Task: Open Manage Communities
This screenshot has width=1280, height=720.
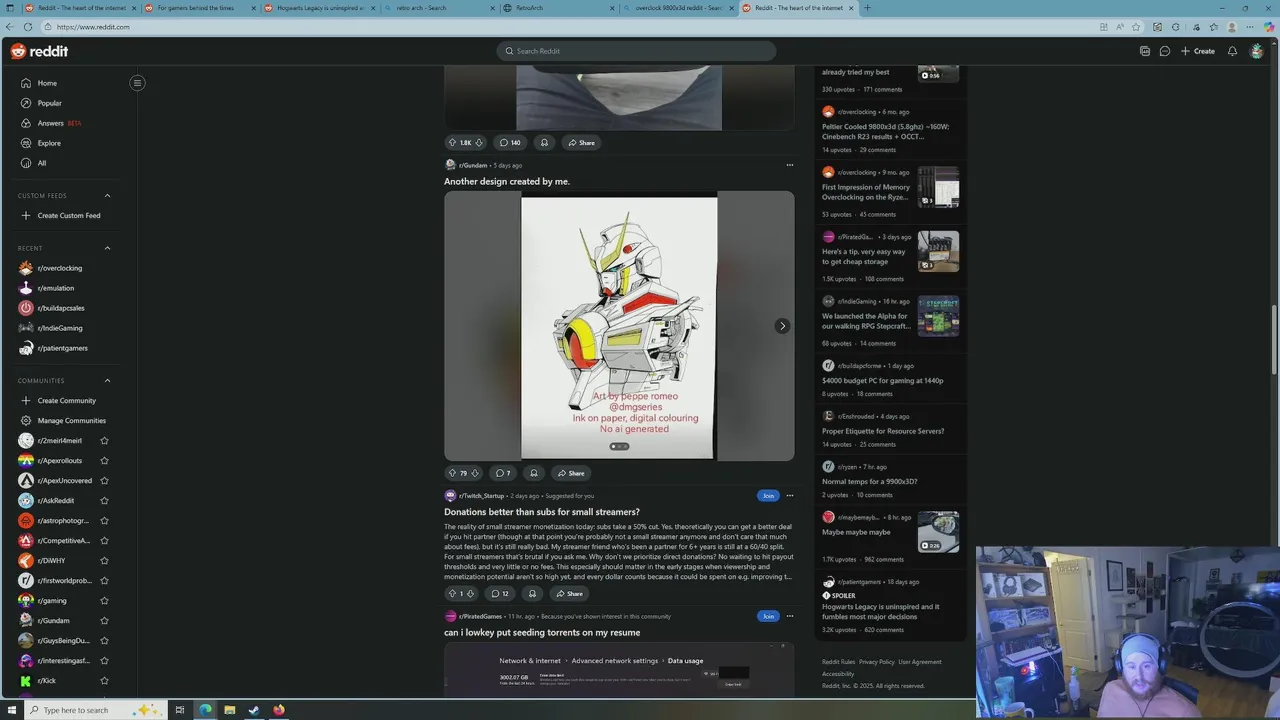Action: coord(71,421)
